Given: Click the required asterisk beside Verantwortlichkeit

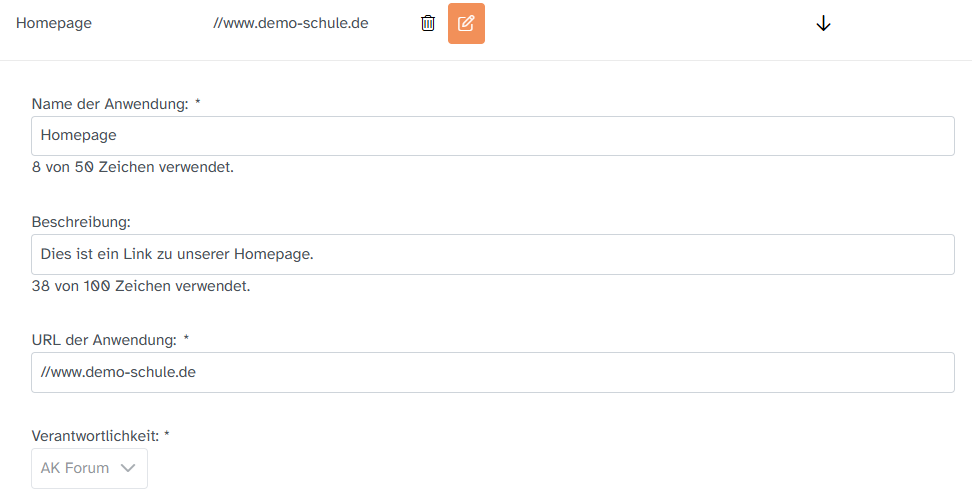Looking at the screenshot, I should 167,435.
